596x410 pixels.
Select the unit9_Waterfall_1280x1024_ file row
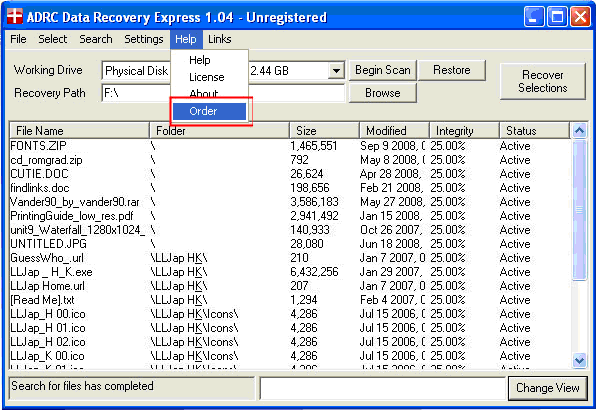point(290,230)
